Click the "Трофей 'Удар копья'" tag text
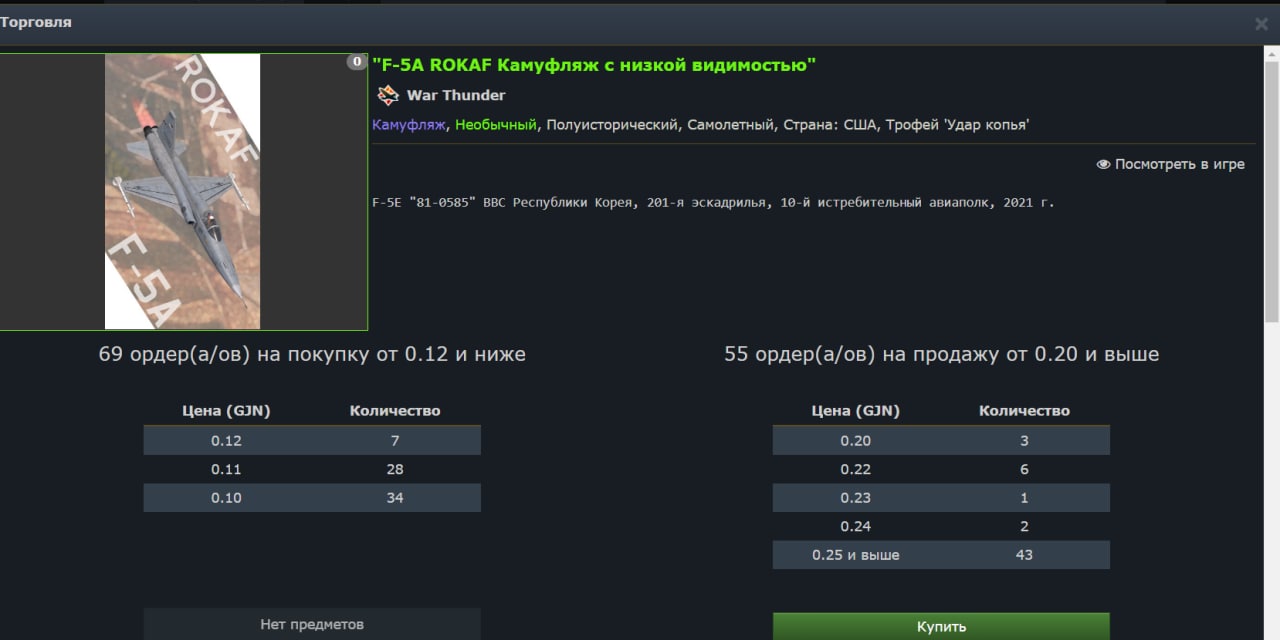 tap(957, 125)
